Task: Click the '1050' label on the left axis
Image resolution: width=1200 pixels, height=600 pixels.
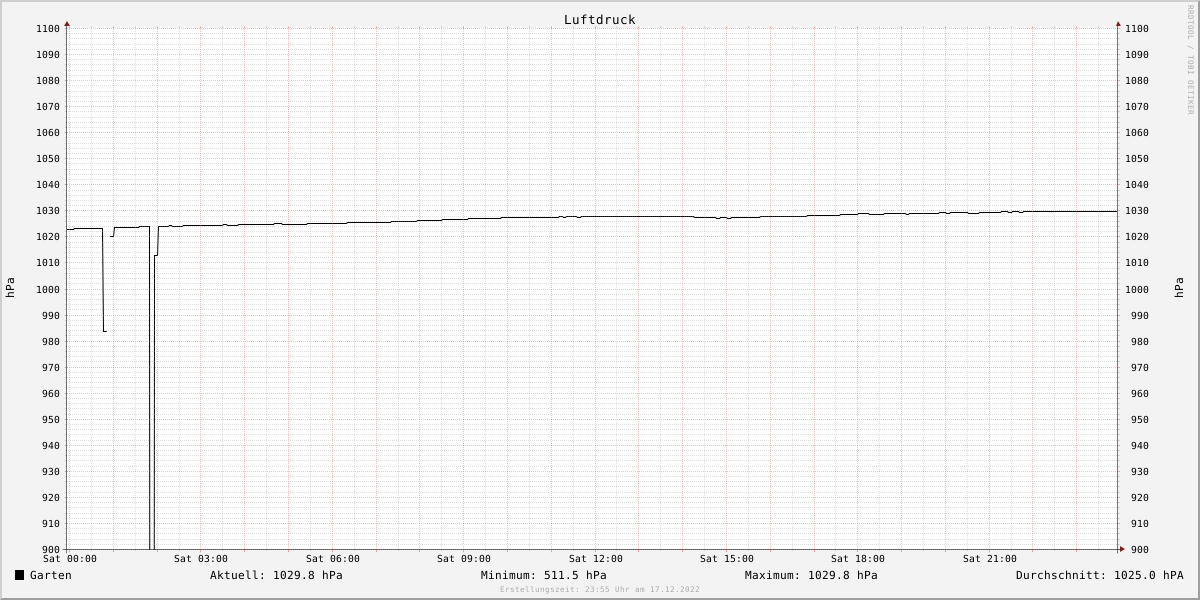Action: [x=48, y=159]
